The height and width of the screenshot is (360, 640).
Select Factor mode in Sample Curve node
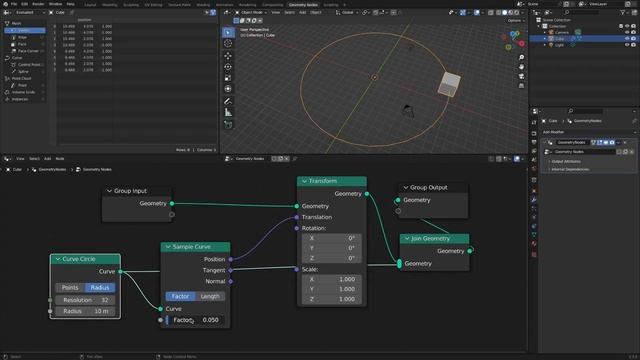click(180, 296)
